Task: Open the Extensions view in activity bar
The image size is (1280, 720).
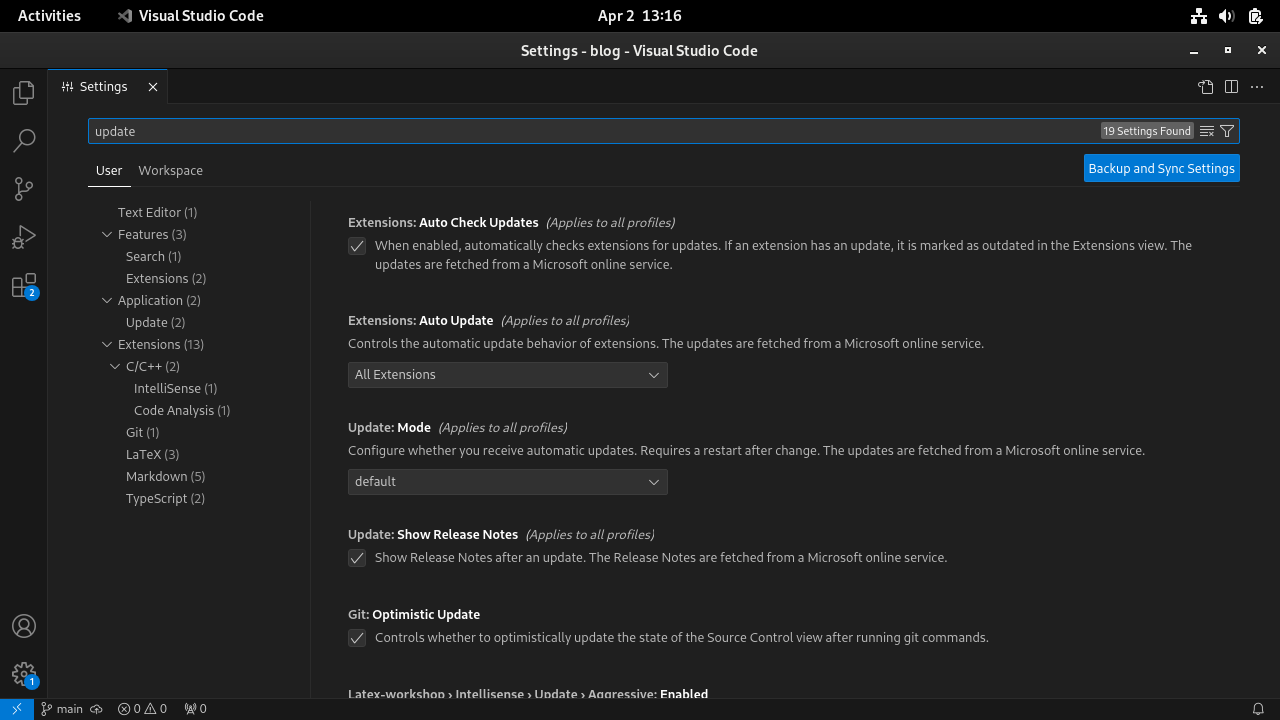Action: 24,286
